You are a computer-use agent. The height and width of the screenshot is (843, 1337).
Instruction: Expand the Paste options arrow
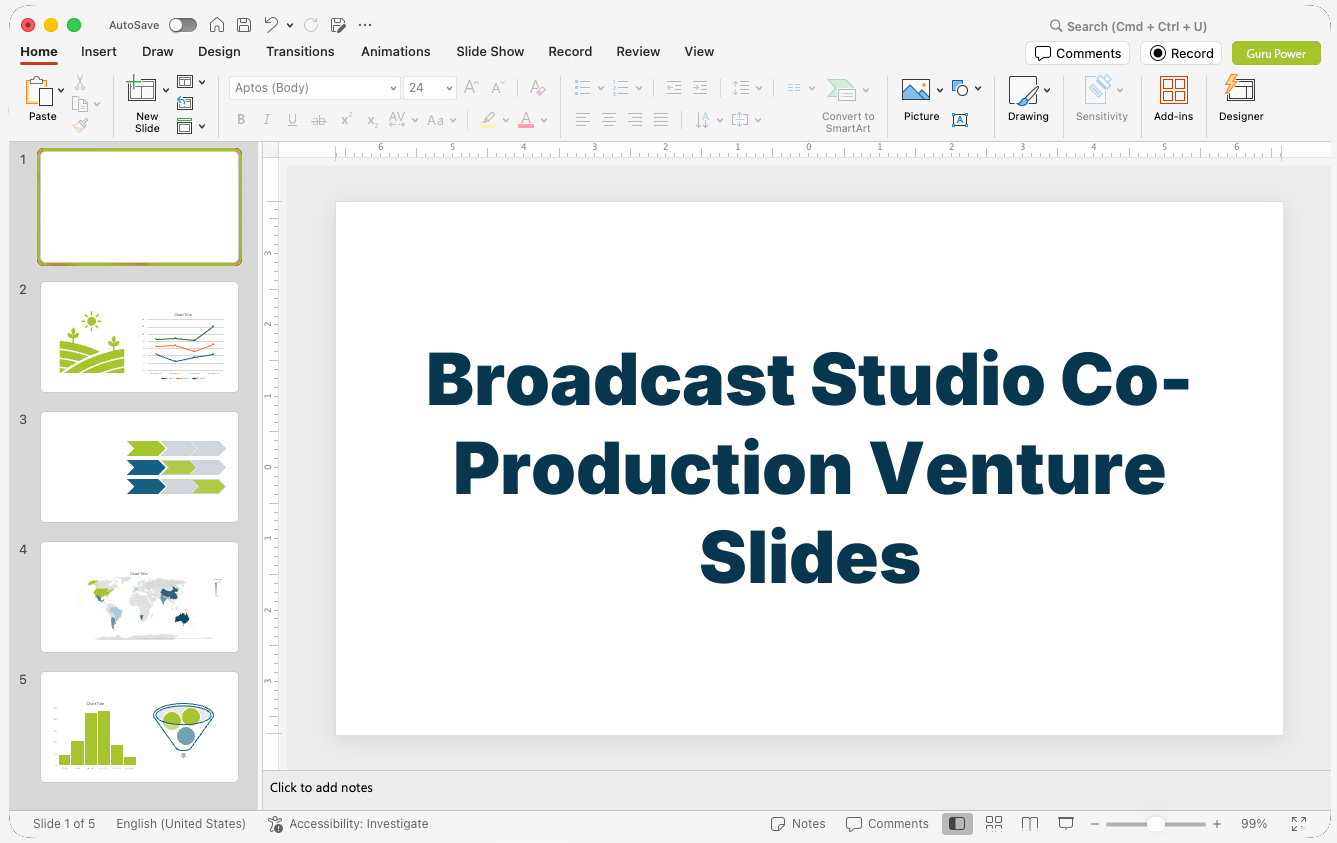coord(61,91)
